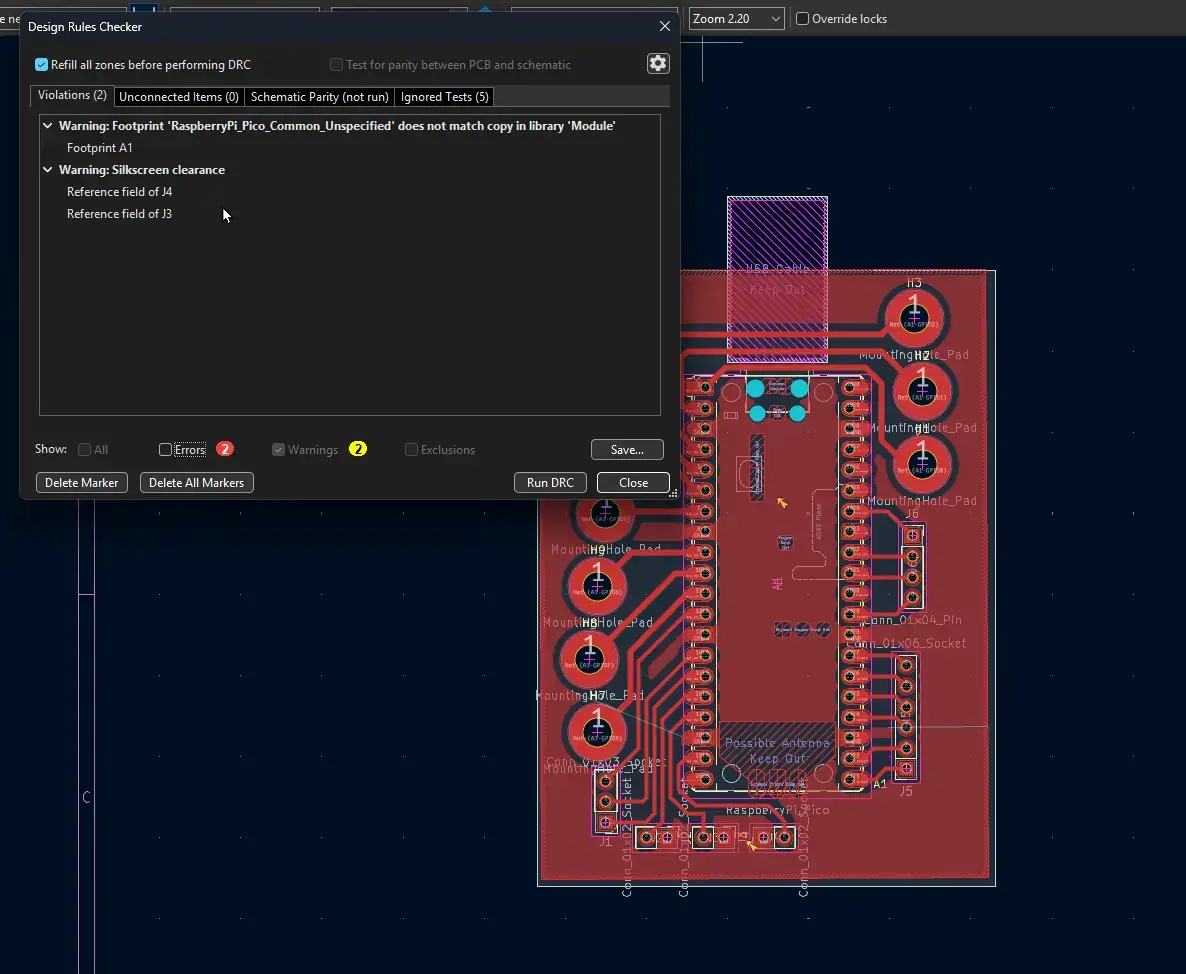Select the Reference field of J4 entry

(x=120, y=192)
